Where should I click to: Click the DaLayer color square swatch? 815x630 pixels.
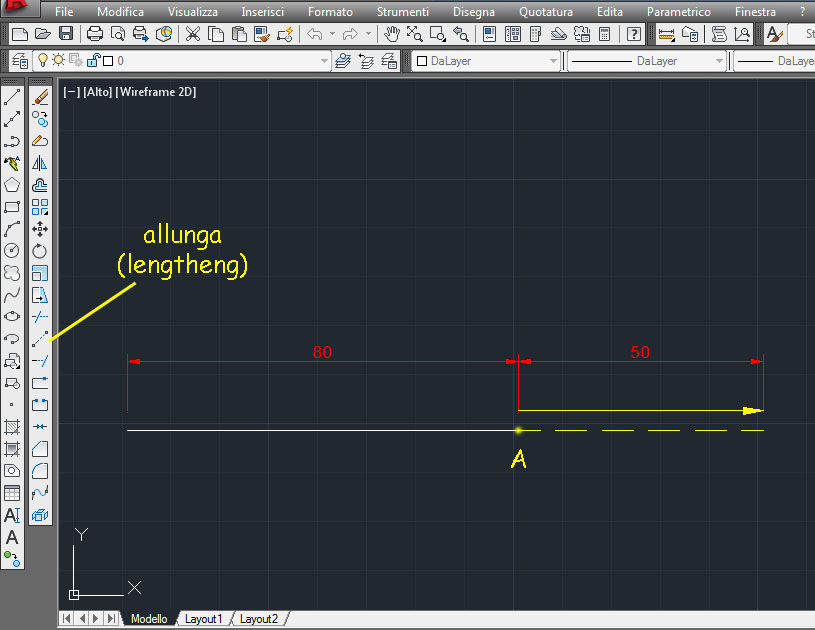tap(422, 61)
